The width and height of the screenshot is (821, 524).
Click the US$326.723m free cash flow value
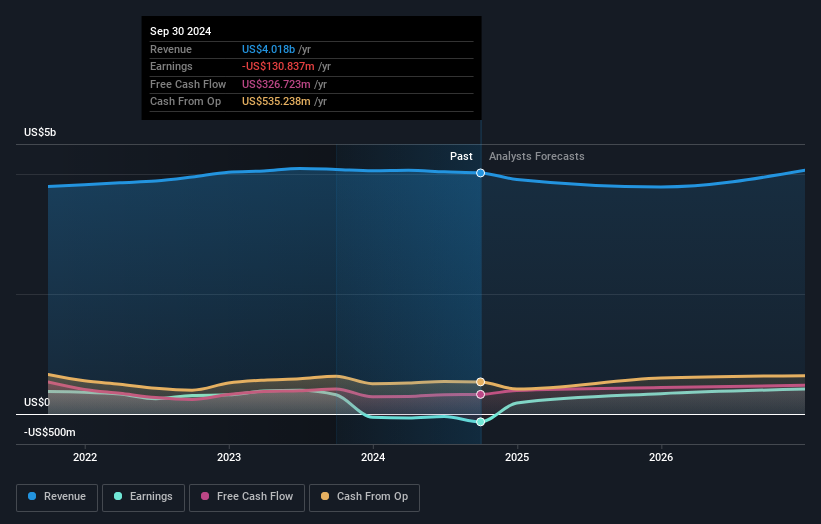(276, 84)
